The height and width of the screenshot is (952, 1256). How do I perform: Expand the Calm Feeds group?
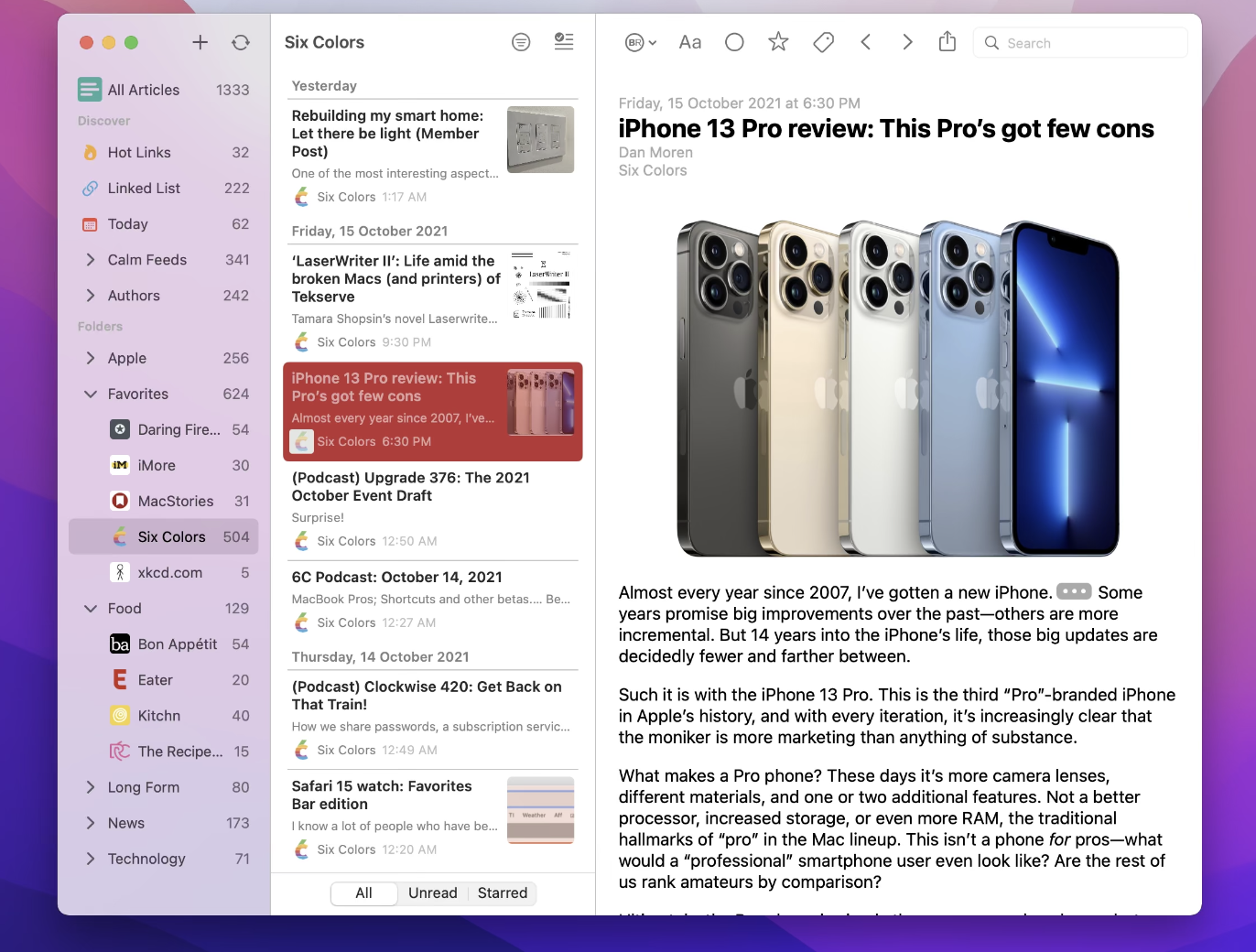coord(90,260)
